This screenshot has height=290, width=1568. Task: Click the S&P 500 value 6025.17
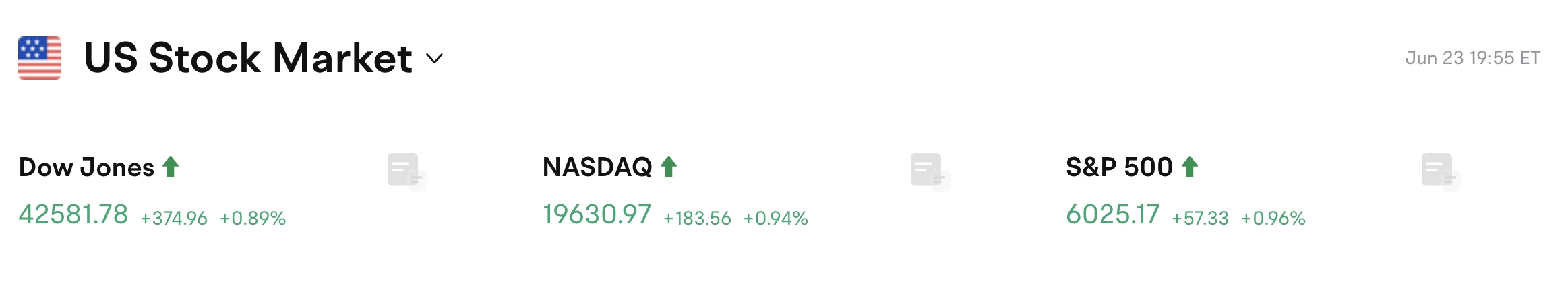point(1112,215)
